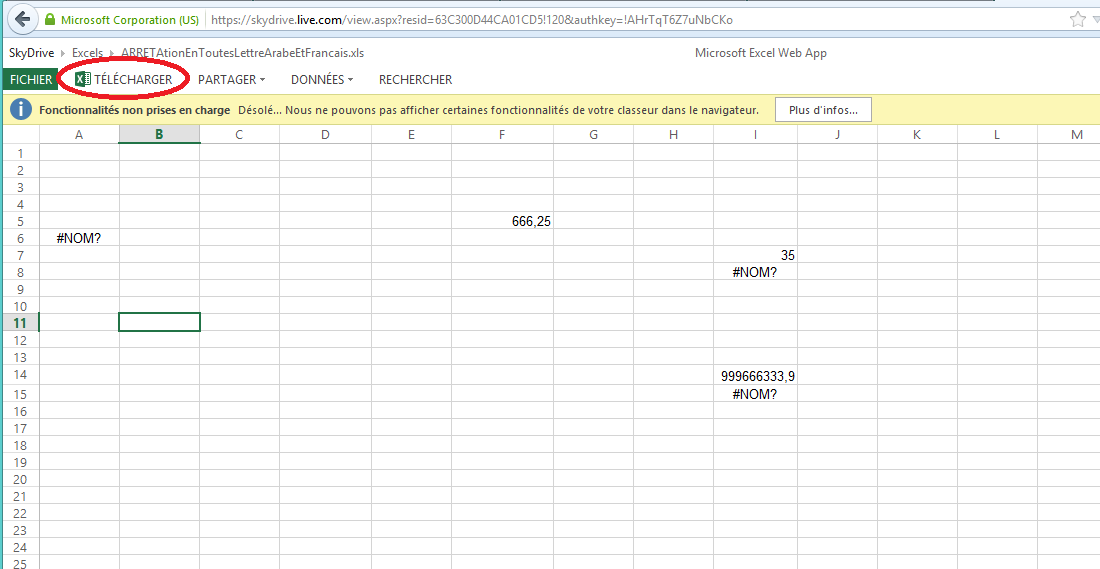Select column A header
This screenshot has width=1100, height=569.
coord(79,135)
